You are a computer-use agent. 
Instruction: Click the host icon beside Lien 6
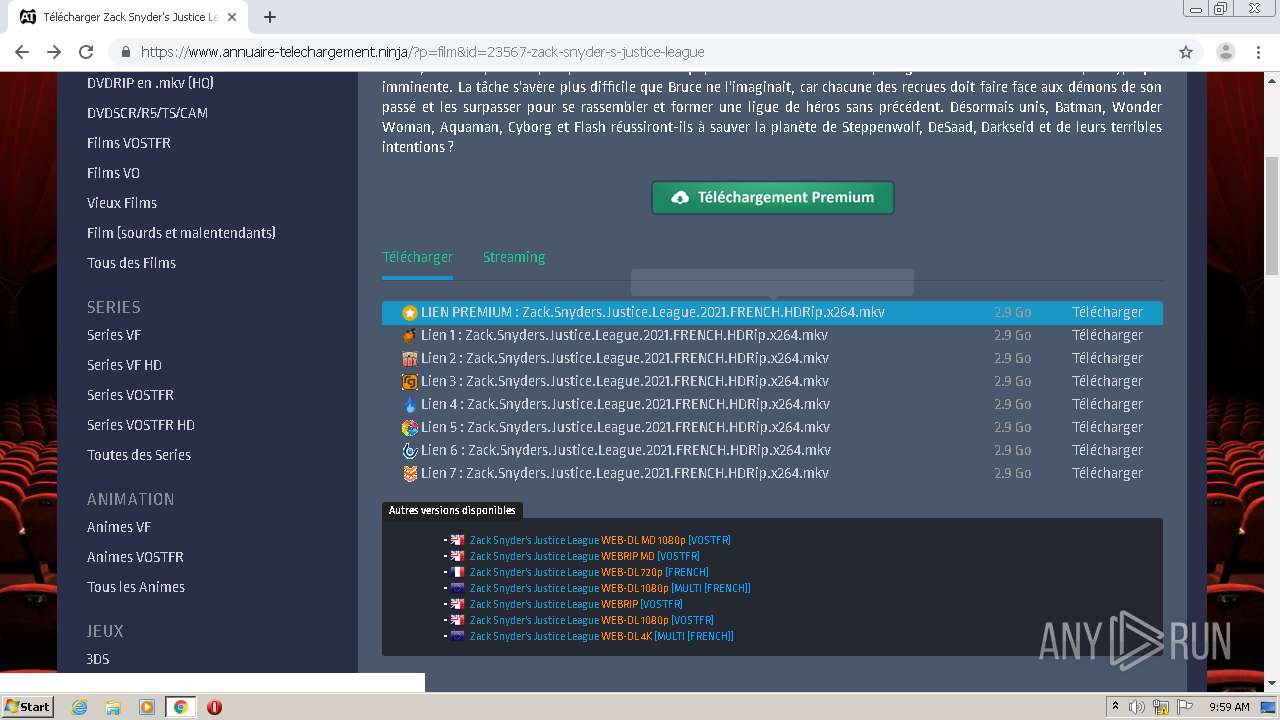pos(410,450)
